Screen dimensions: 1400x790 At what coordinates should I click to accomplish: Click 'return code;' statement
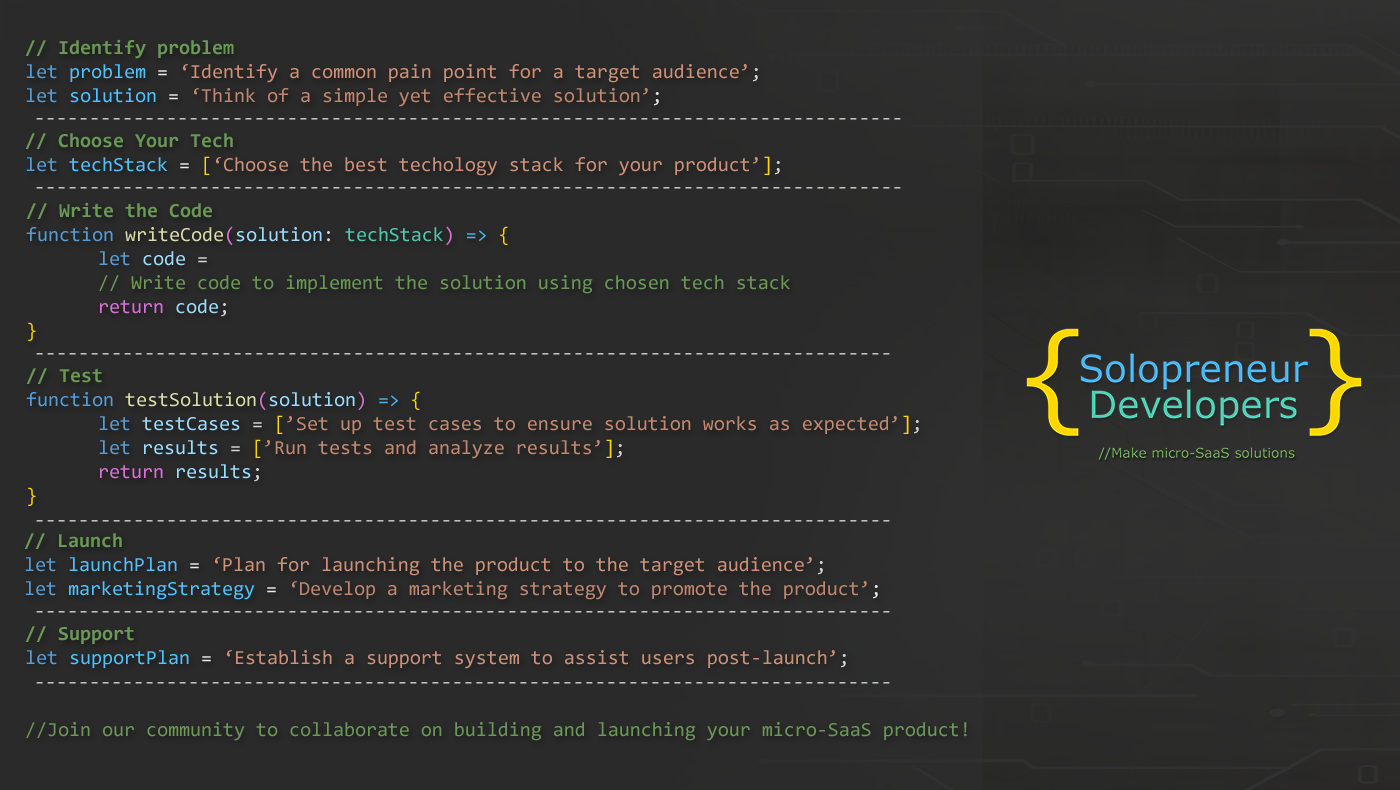click(163, 307)
